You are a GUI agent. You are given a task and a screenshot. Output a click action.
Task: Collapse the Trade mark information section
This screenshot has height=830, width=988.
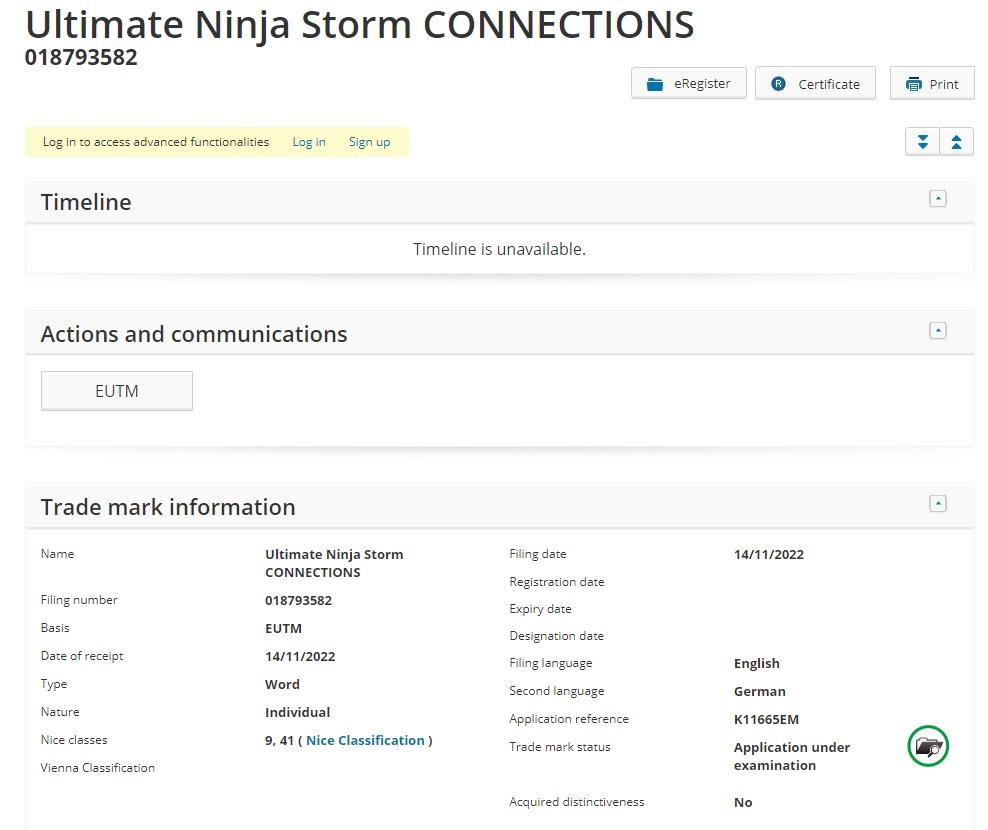[937, 504]
